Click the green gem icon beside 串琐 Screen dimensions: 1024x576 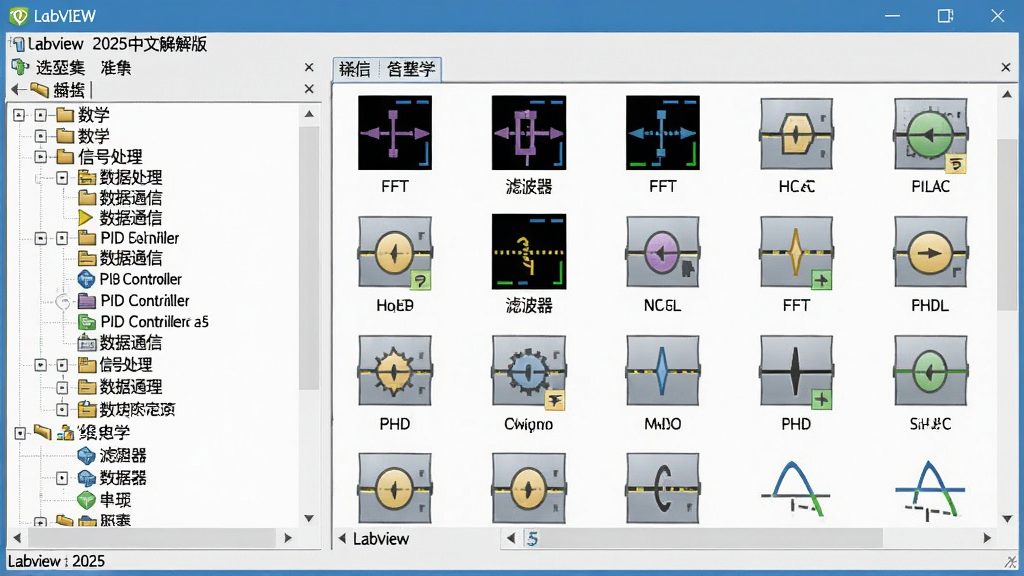86,500
